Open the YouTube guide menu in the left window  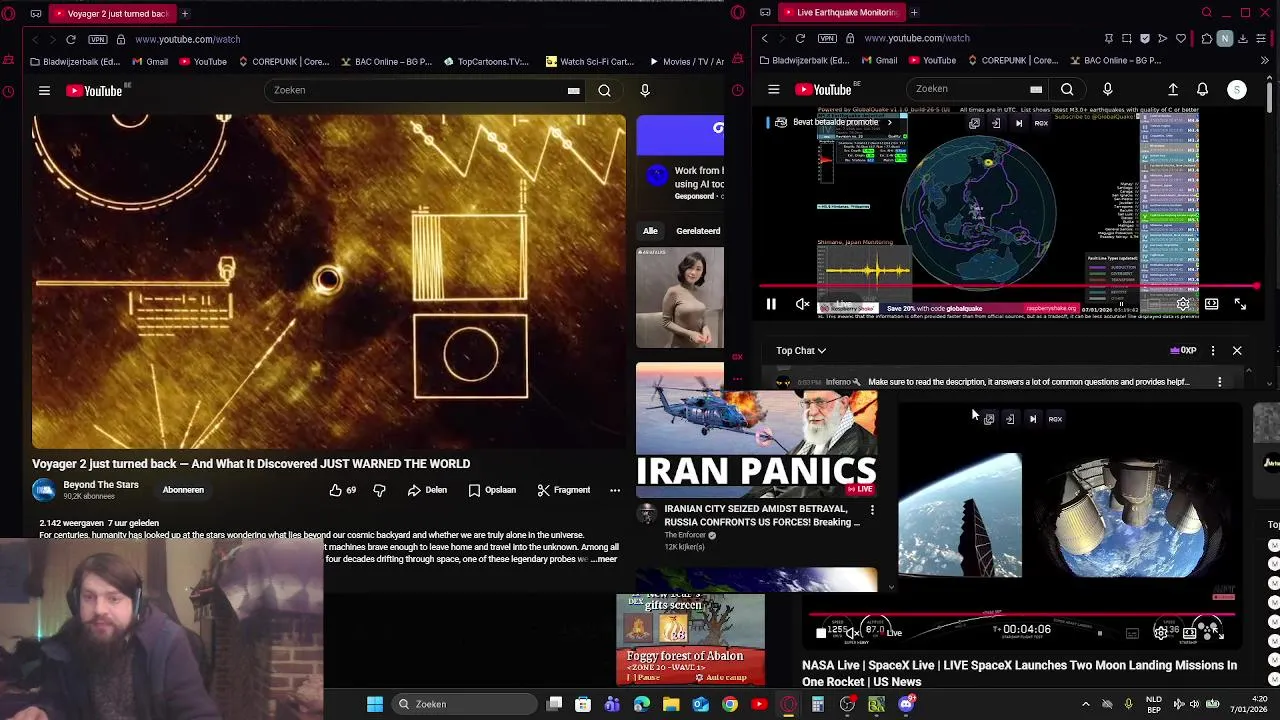[x=44, y=91]
